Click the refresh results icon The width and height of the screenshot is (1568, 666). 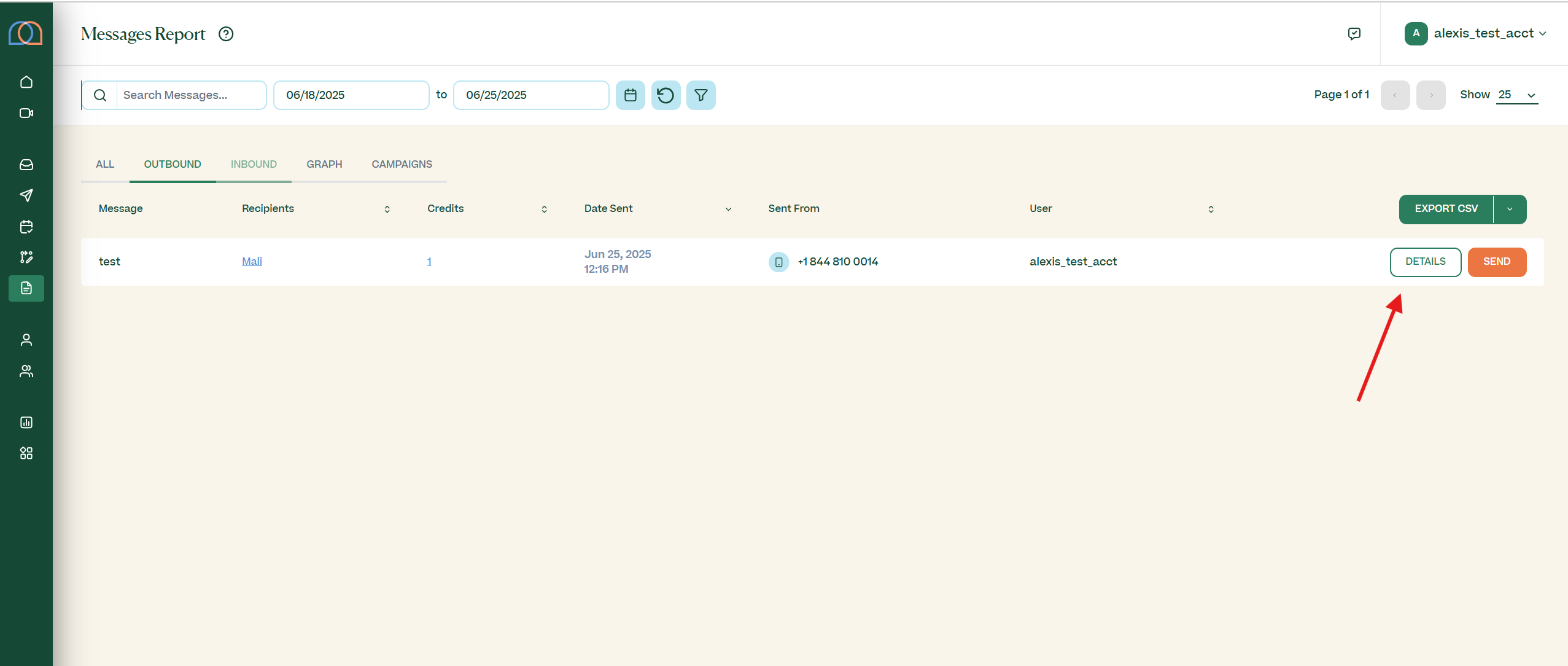(666, 95)
